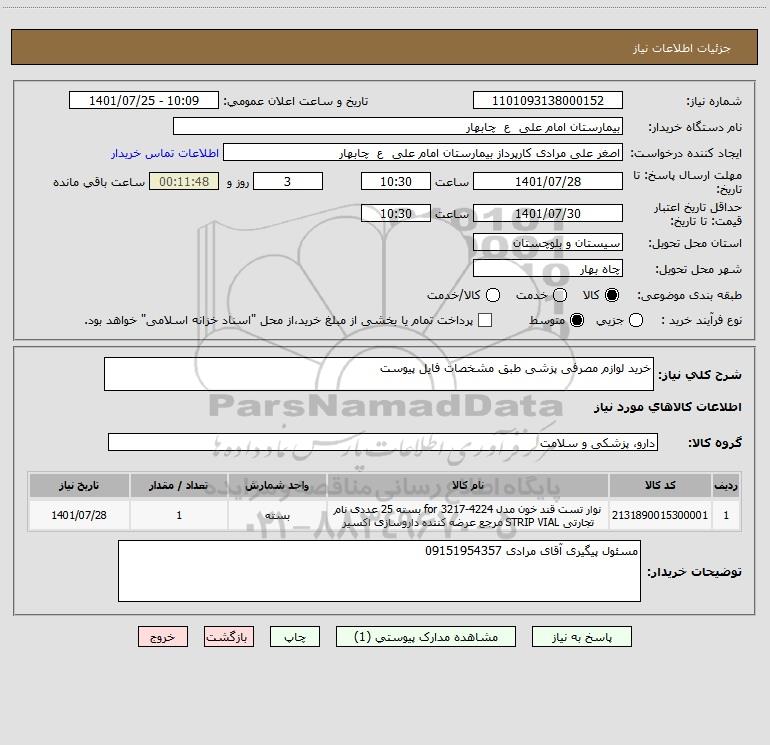This screenshot has height=745, width=770.
Task: Click the buyer notes text area
Action: click(x=379, y=571)
